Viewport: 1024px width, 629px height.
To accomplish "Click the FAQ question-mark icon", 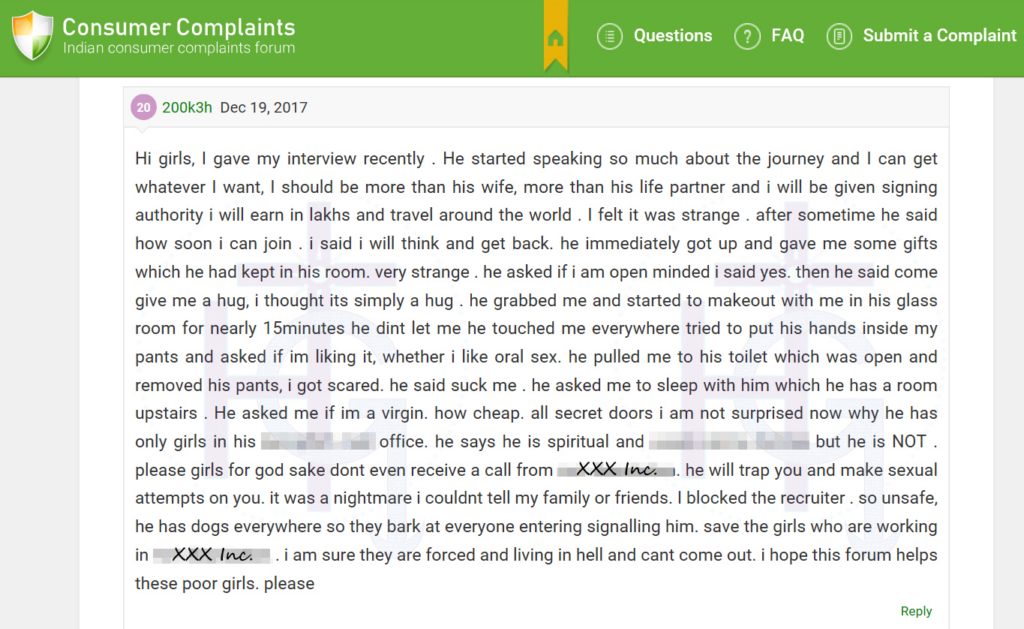I will (747, 36).
